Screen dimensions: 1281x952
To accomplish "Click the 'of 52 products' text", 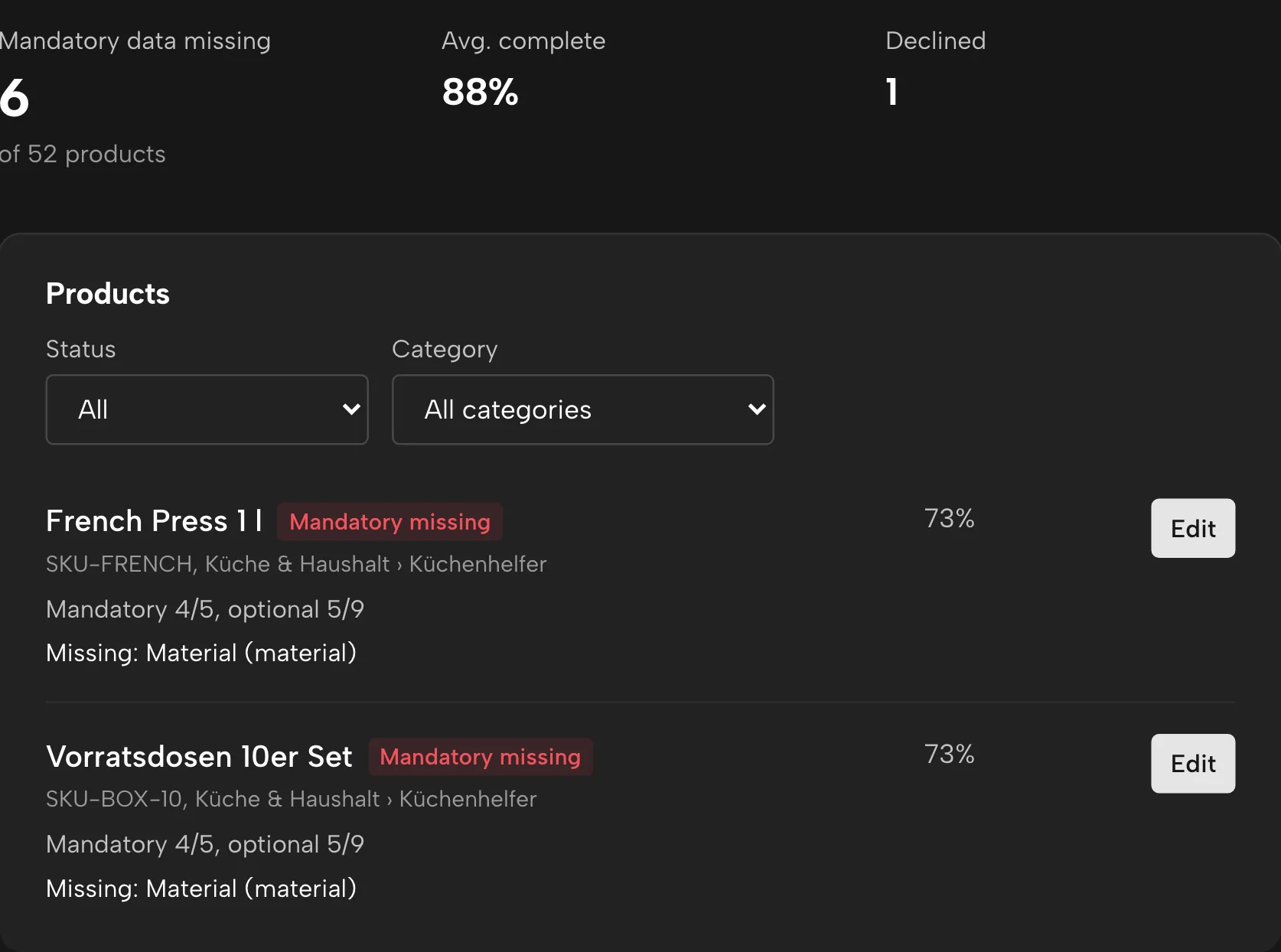I will point(81,154).
